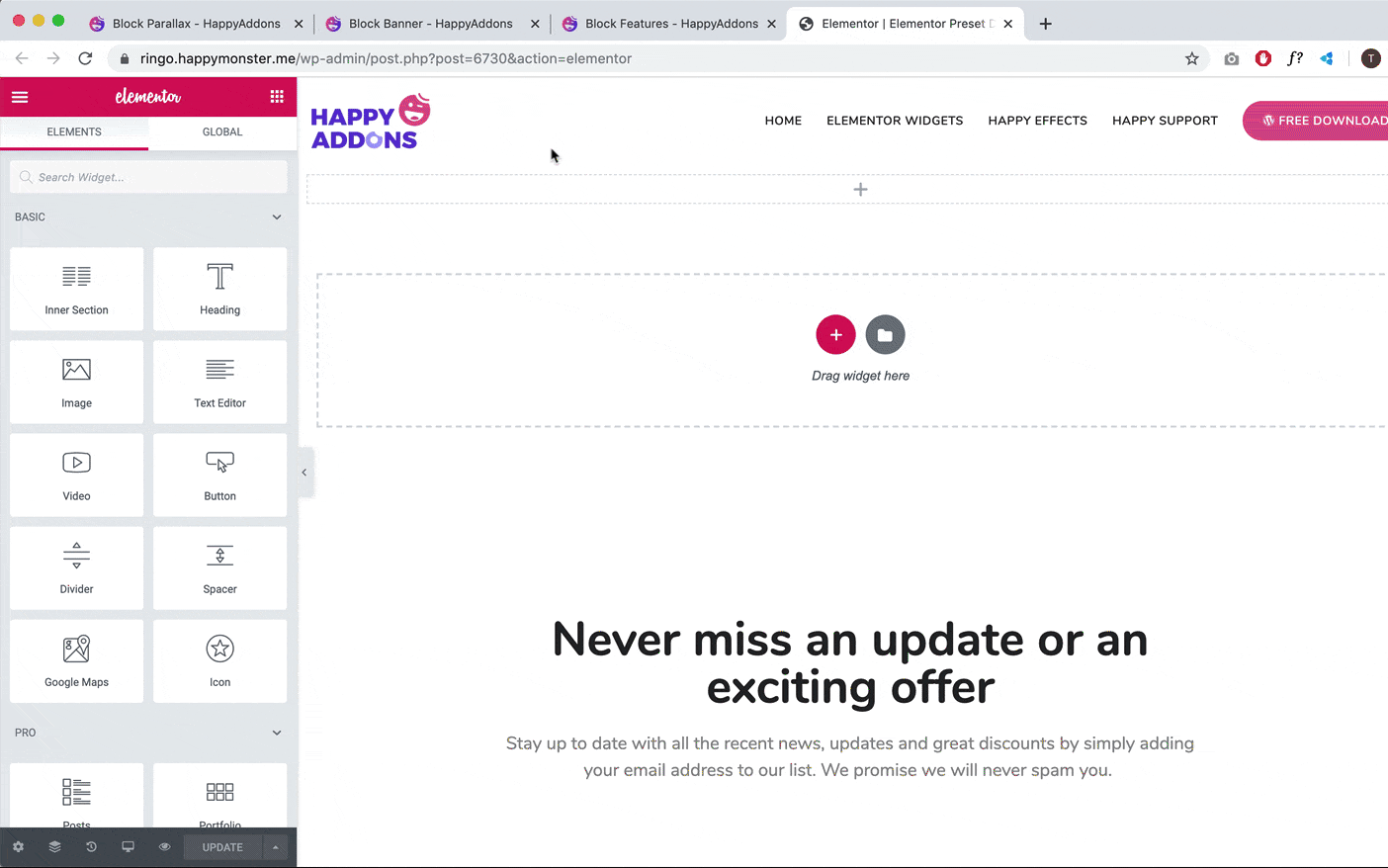Open template library folder icon
Image resolution: width=1388 pixels, height=868 pixels.
[885, 335]
